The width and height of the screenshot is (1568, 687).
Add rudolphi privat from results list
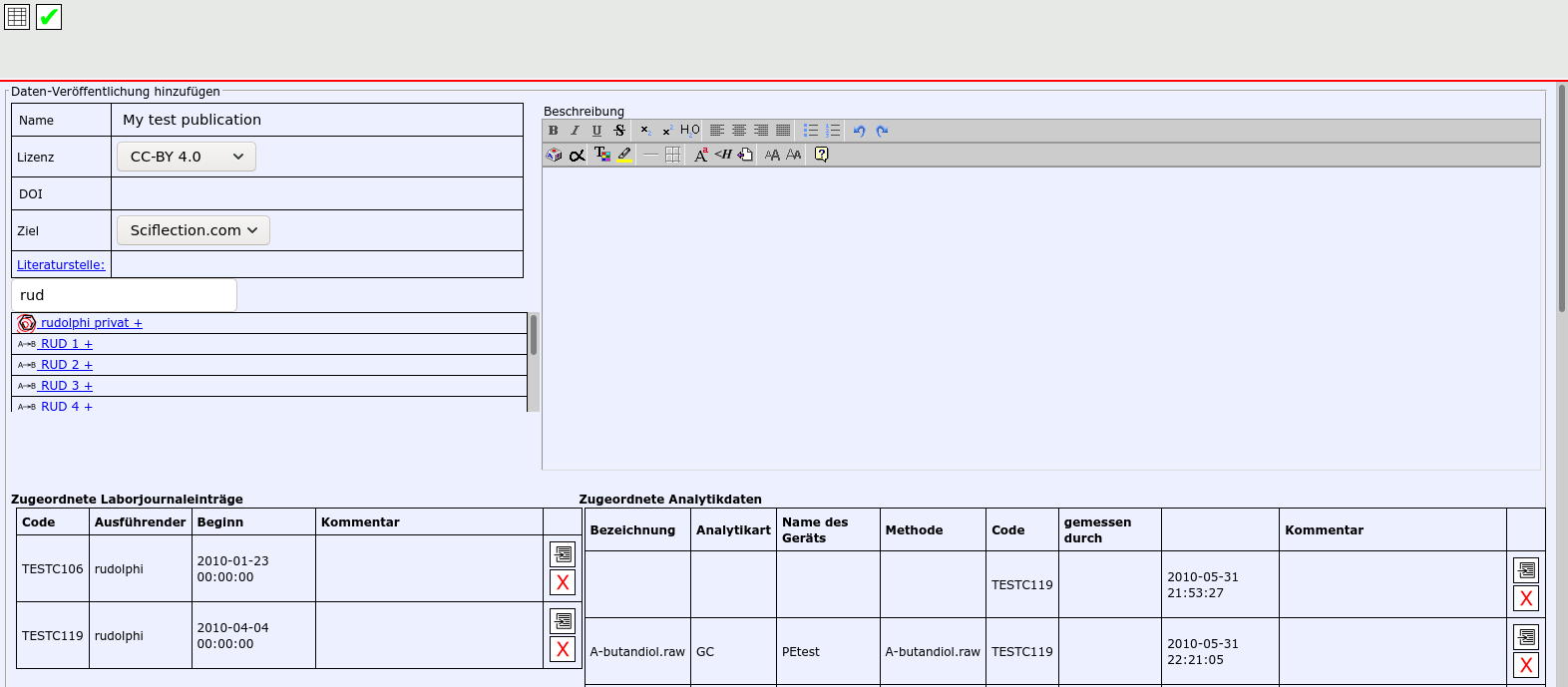[x=91, y=323]
